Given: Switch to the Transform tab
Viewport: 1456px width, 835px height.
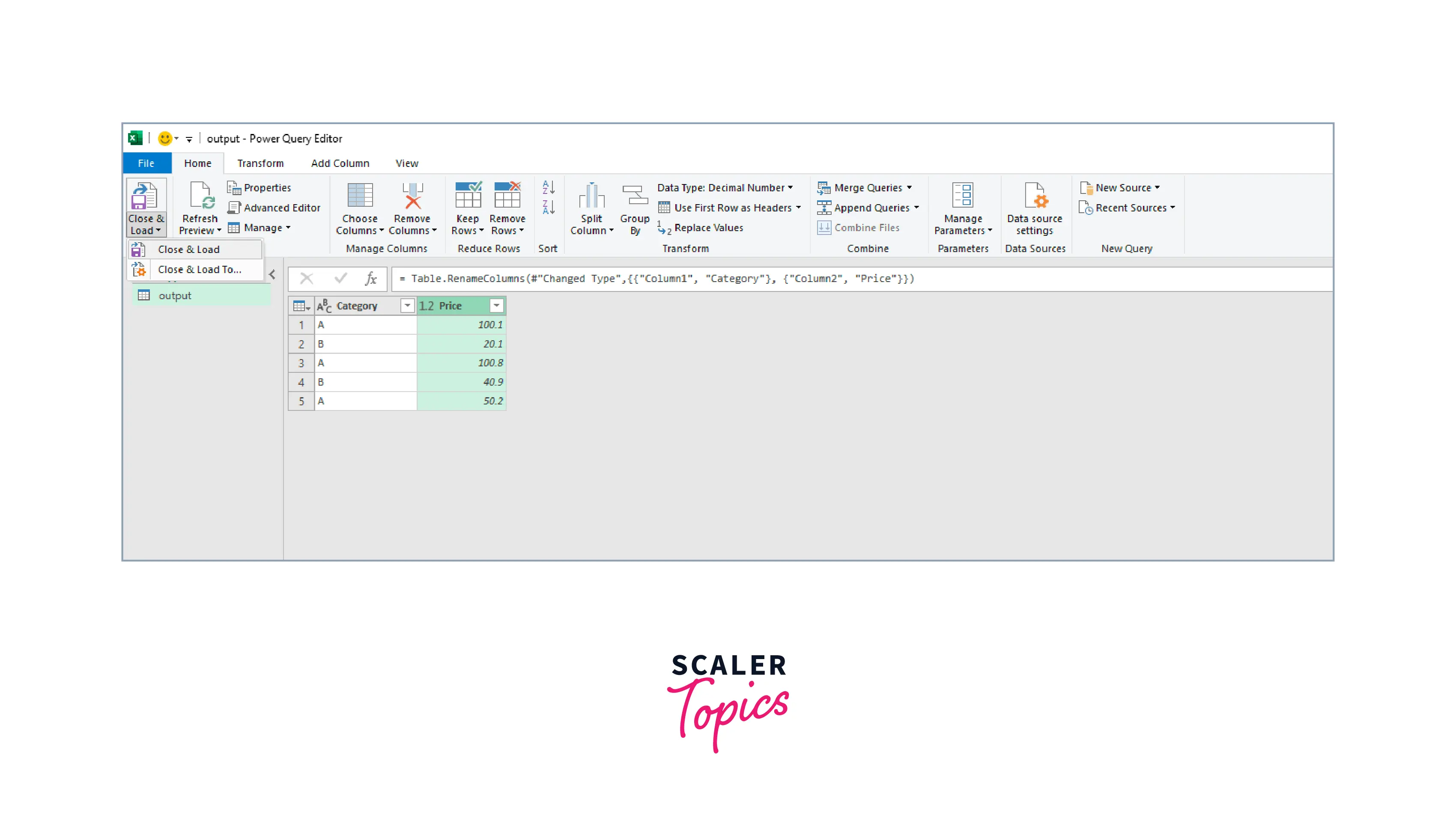Looking at the screenshot, I should coord(260,163).
